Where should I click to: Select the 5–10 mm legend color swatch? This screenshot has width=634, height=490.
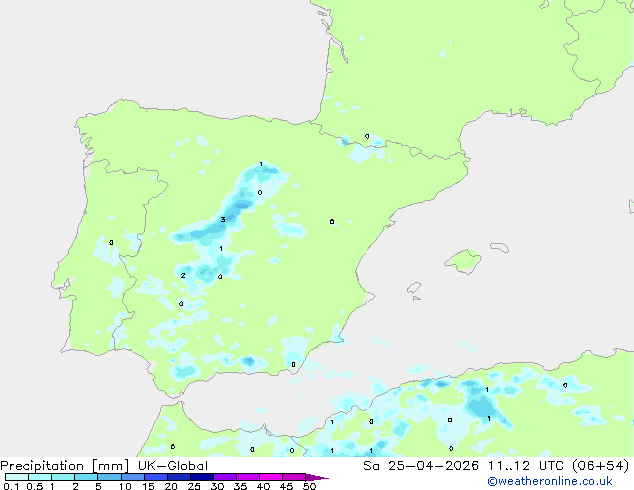coord(109,477)
